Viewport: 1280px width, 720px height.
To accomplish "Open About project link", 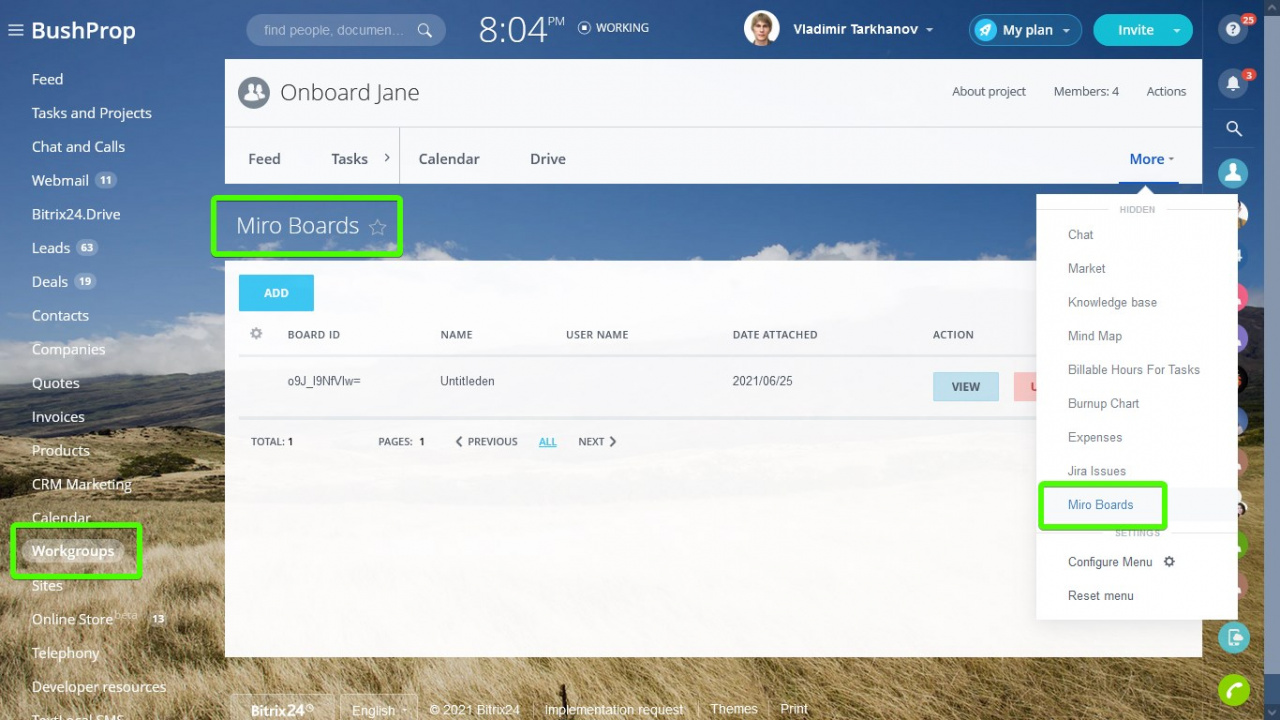I will point(989,91).
